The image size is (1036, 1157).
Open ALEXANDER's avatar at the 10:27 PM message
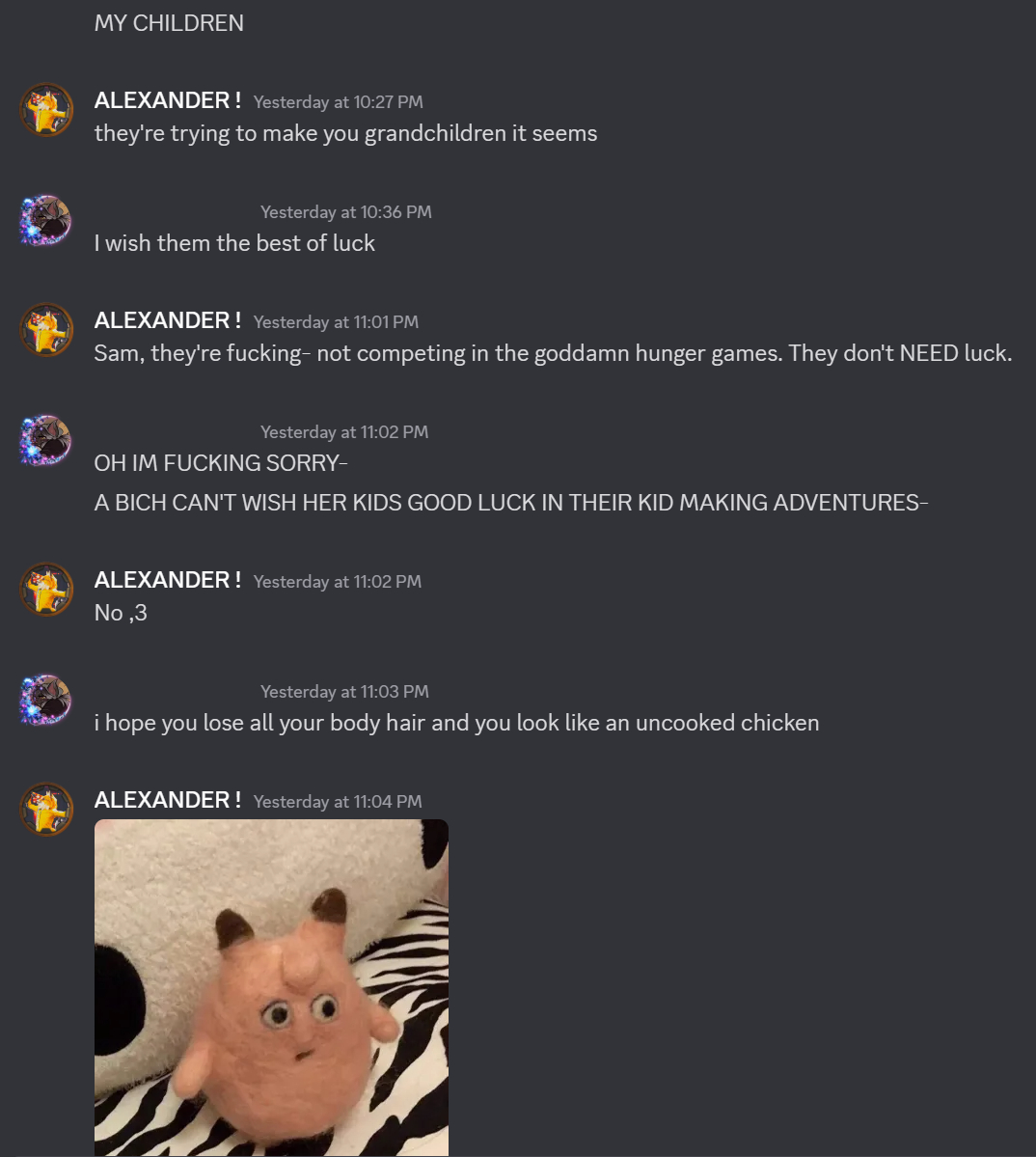click(x=45, y=110)
